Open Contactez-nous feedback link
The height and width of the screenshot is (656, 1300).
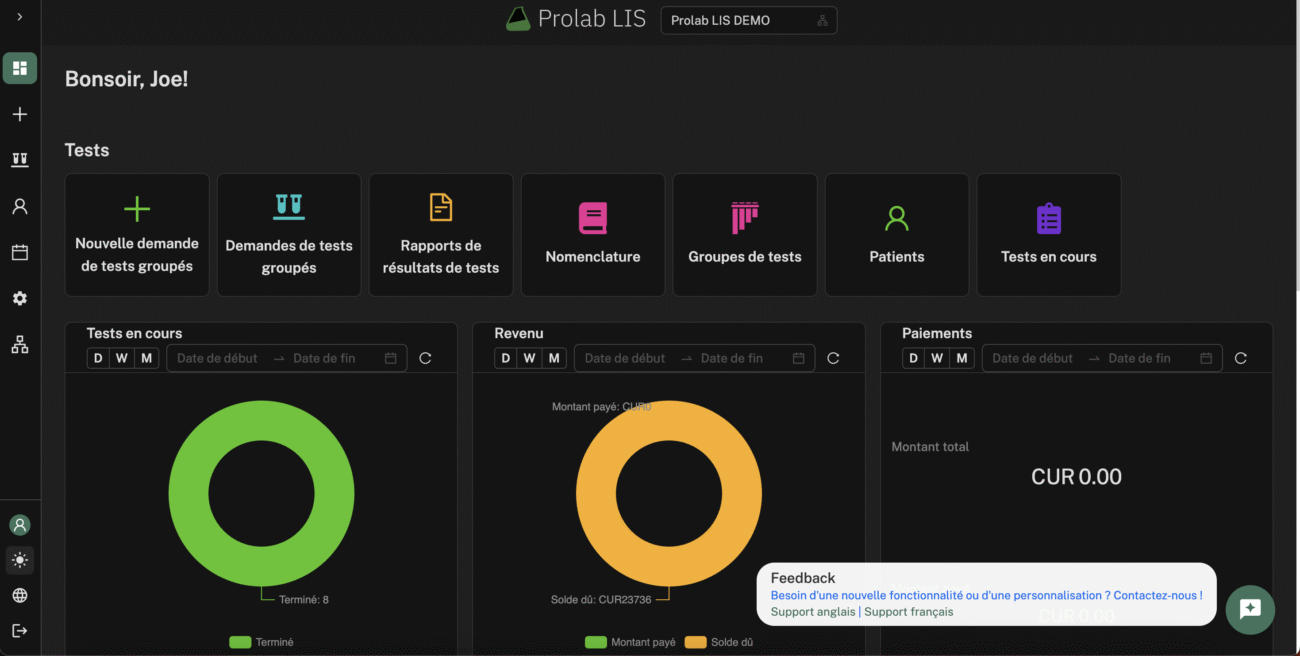[x=1157, y=595]
